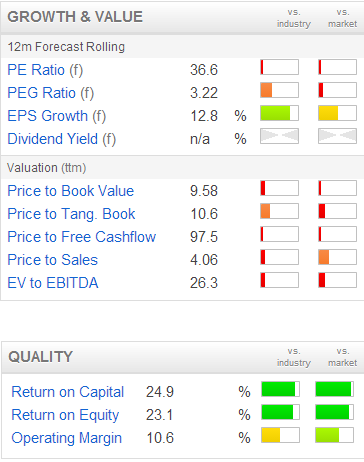This screenshot has height=462, width=364.
Task: Click the Return on Capital link
Action: pos(68,392)
